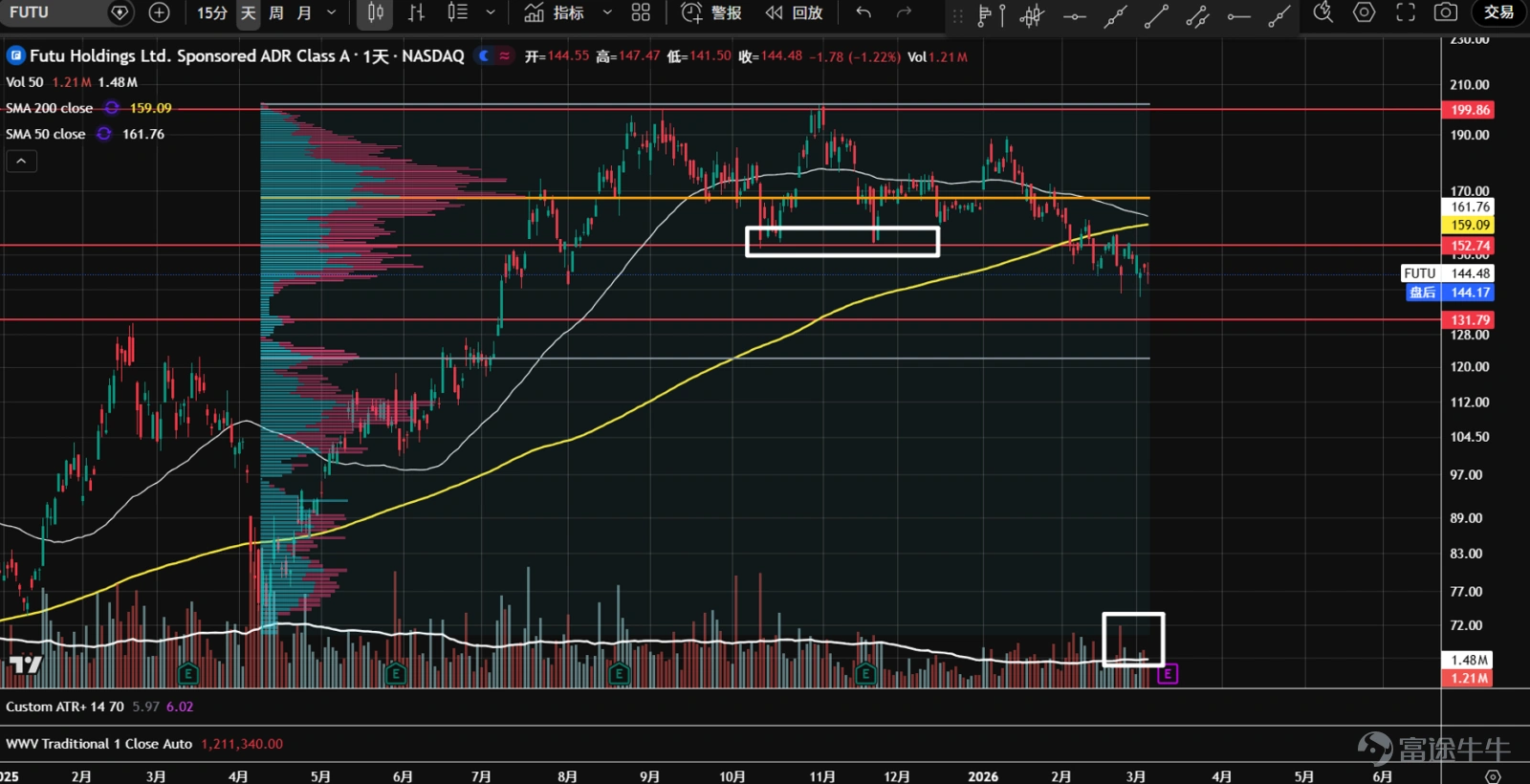1530x784 pixels.
Task: Open the 指标 indicators menu
Action: click(x=555, y=12)
